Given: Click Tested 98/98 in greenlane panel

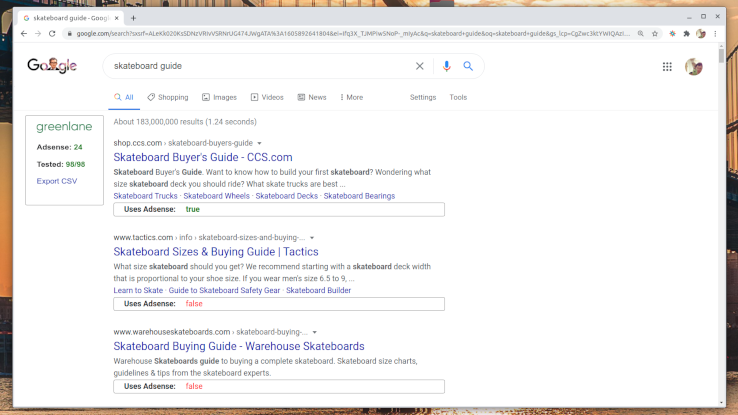Looking at the screenshot, I should pyautogui.click(x=75, y=164).
